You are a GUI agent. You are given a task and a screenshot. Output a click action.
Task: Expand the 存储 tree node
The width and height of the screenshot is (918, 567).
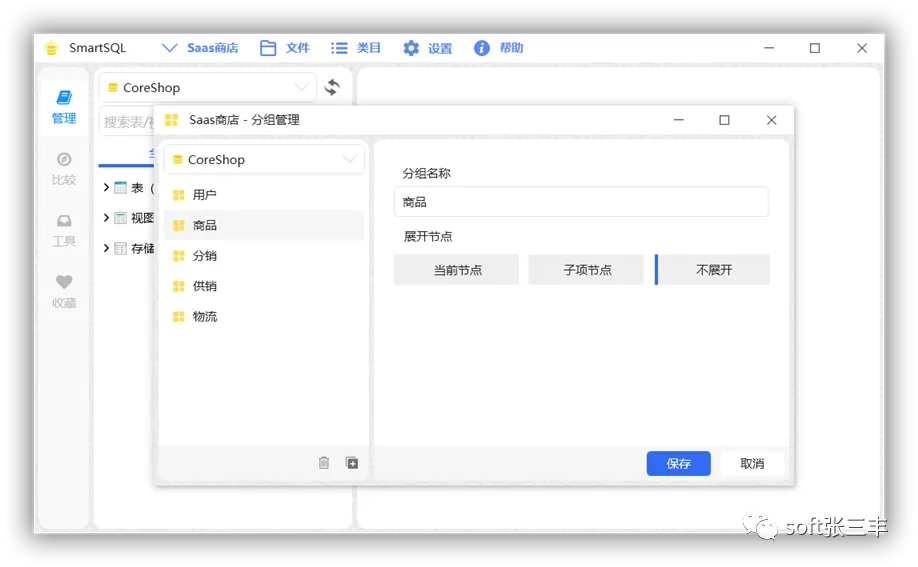point(106,248)
